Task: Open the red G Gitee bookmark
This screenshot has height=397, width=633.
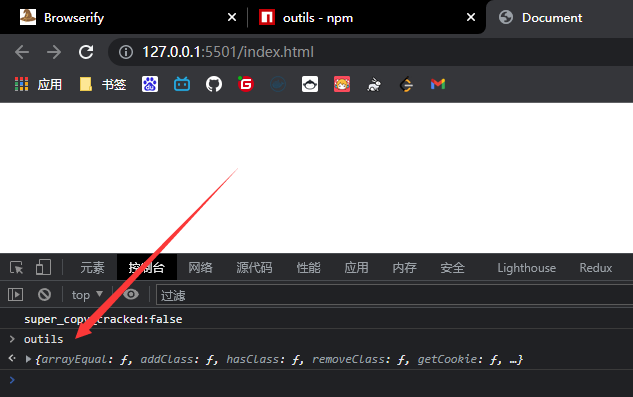Action: tap(245, 84)
